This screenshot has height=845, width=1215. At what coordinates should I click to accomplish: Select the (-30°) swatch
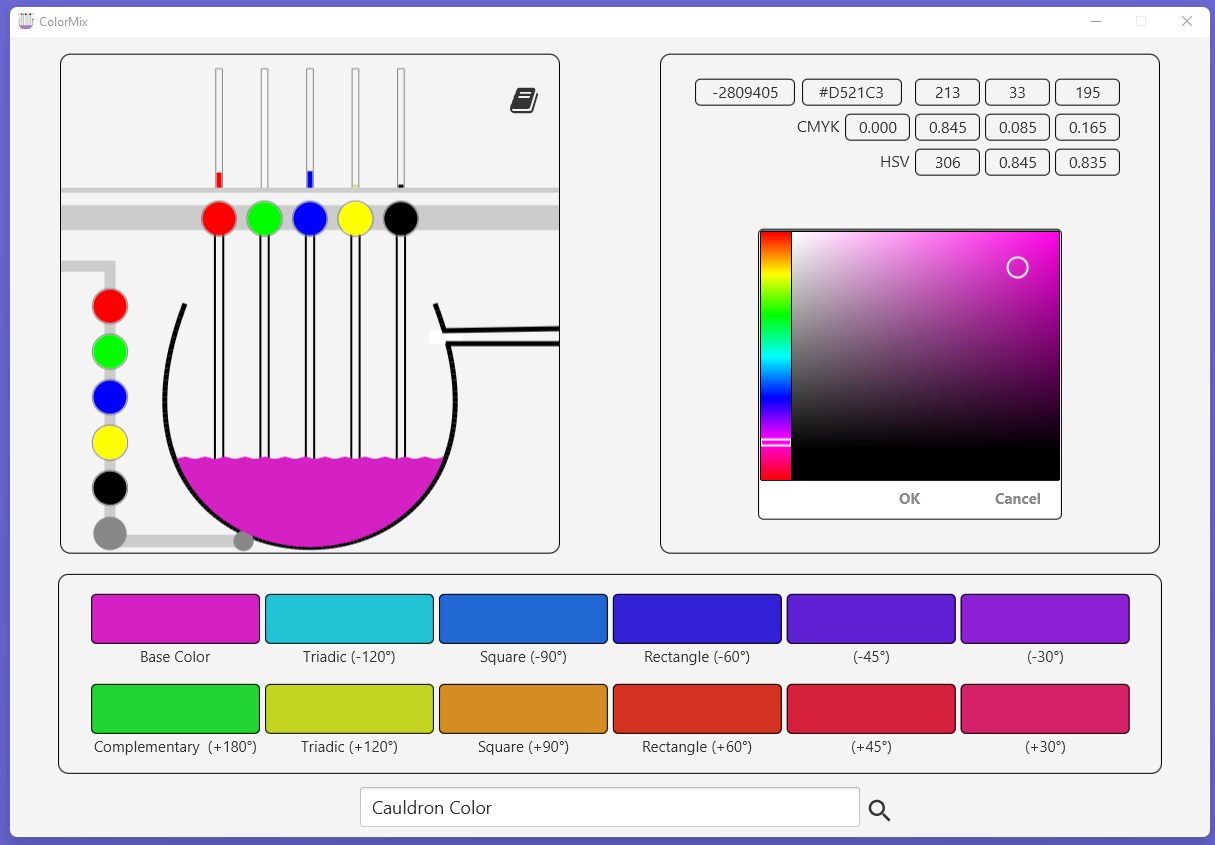[x=1045, y=619]
